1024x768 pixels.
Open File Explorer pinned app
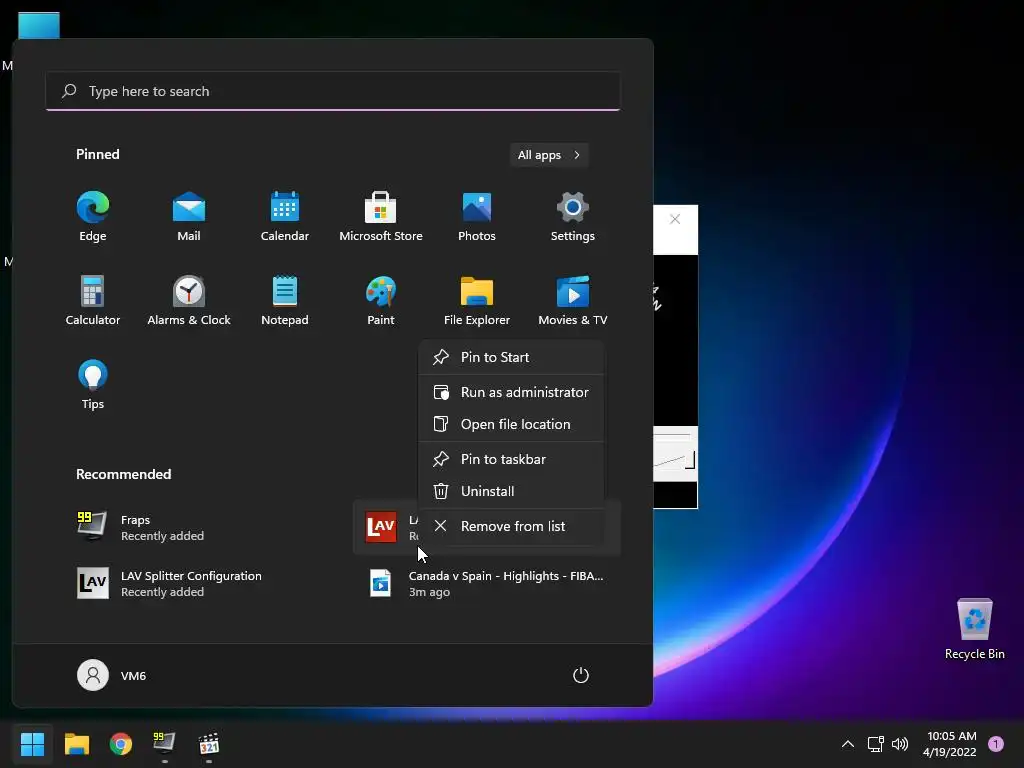(x=477, y=300)
